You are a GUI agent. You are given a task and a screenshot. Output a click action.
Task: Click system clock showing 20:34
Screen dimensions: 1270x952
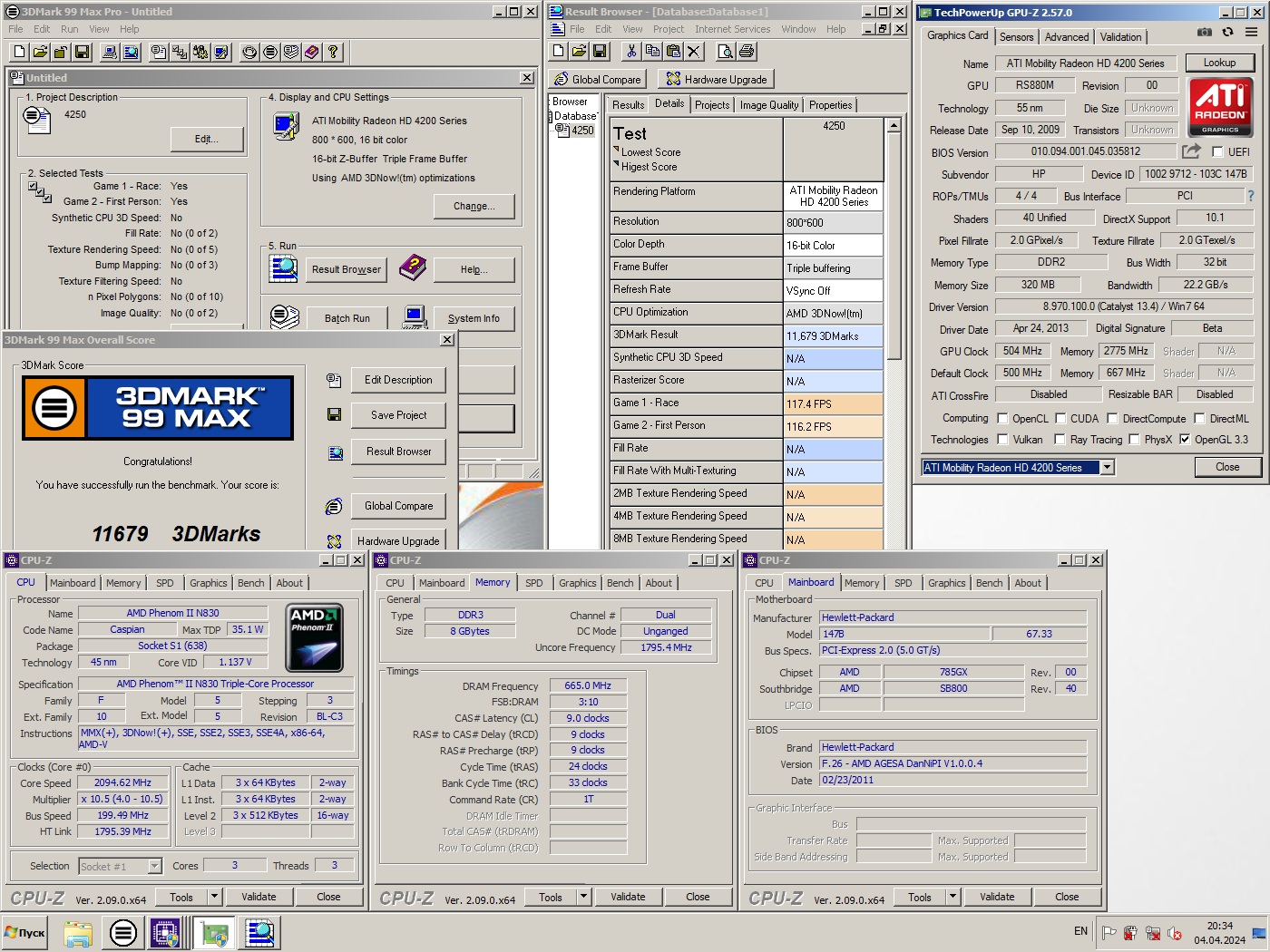[x=1219, y=926]
